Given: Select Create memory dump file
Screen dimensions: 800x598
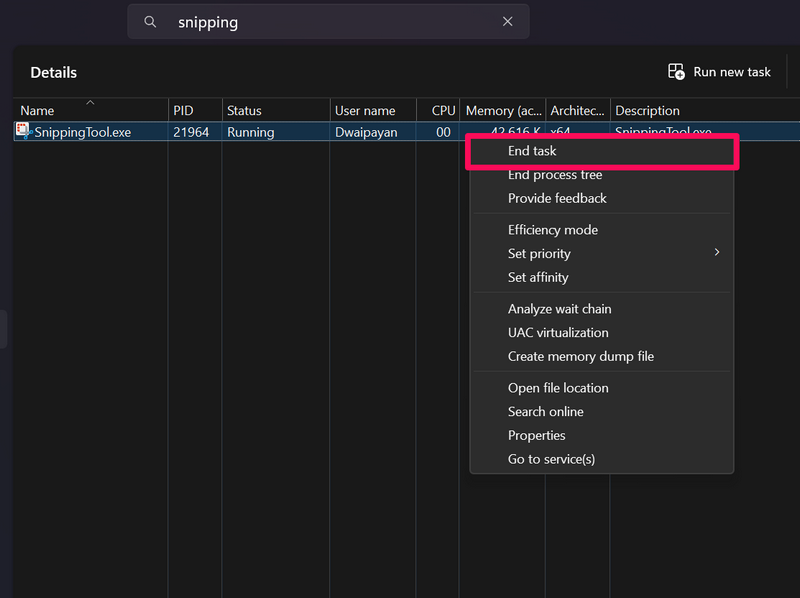Looking at the screenshot, I should pyautogui.click(x=580, y=356).
